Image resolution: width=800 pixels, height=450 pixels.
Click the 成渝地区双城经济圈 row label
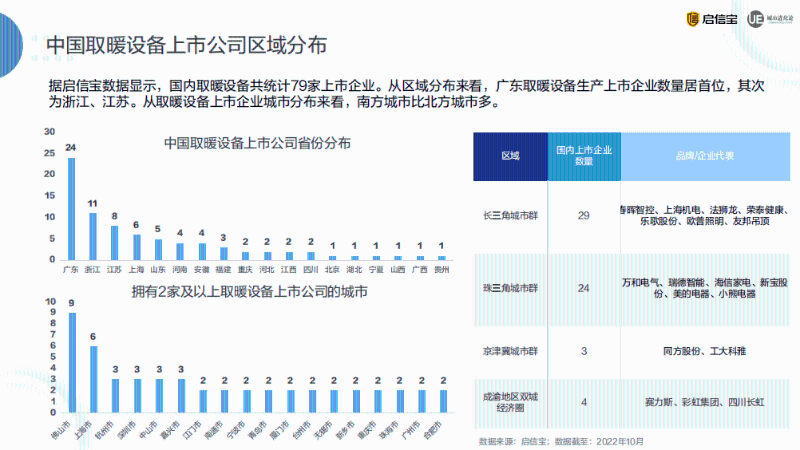pyautogui.click(x=510, y=401)
